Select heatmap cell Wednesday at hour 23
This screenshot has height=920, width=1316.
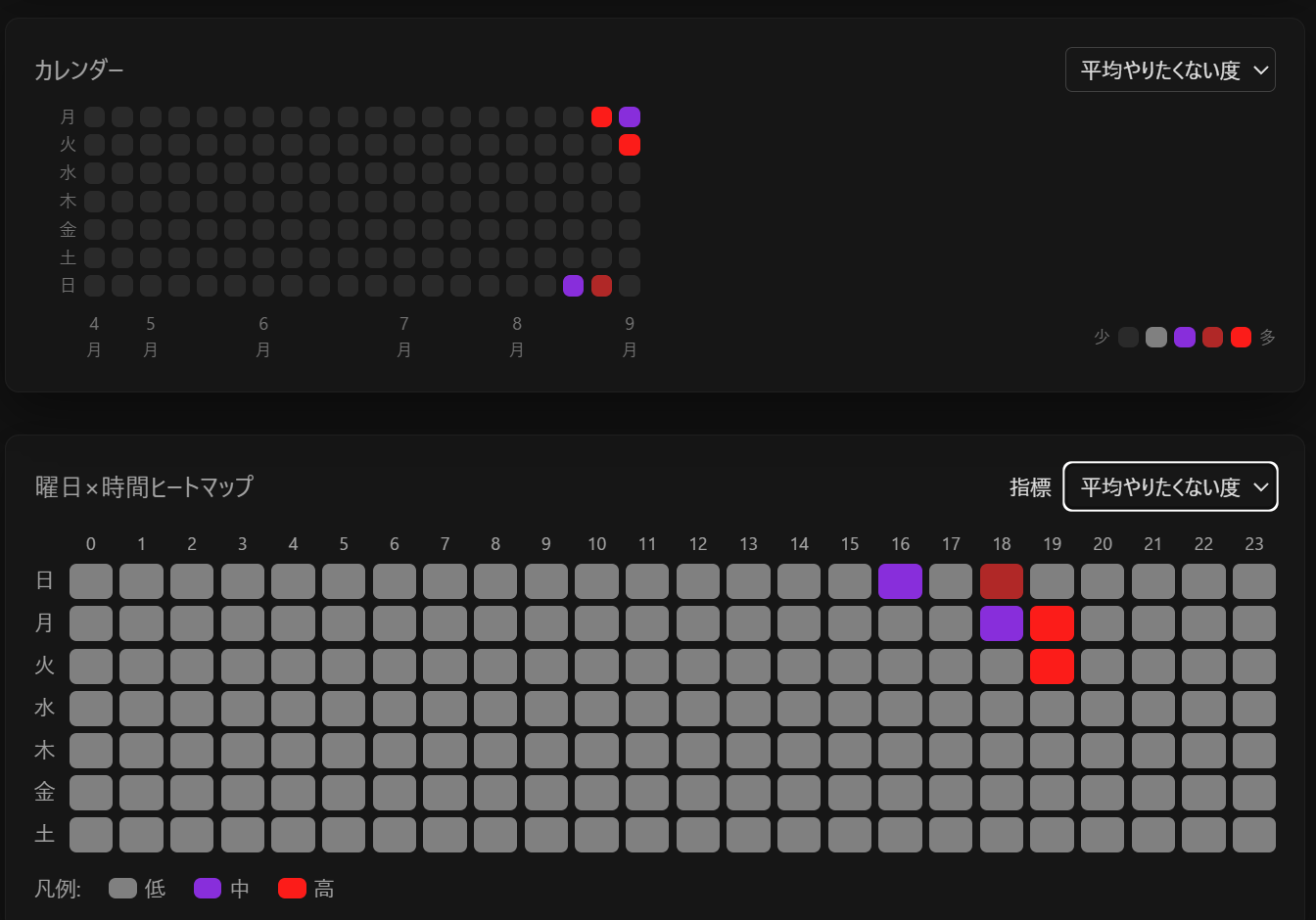(x=1254, y=709)
